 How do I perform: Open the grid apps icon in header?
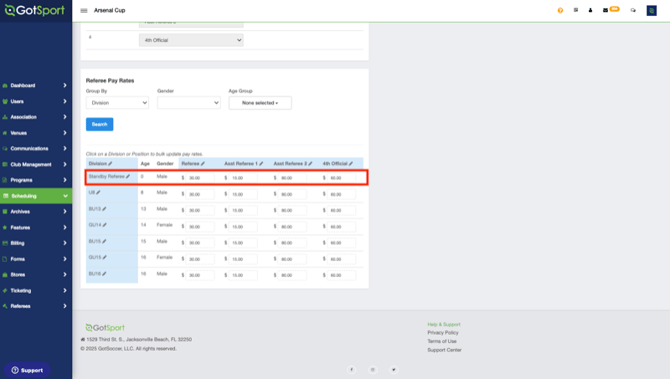pyautogui.click(x=576, y=10)
